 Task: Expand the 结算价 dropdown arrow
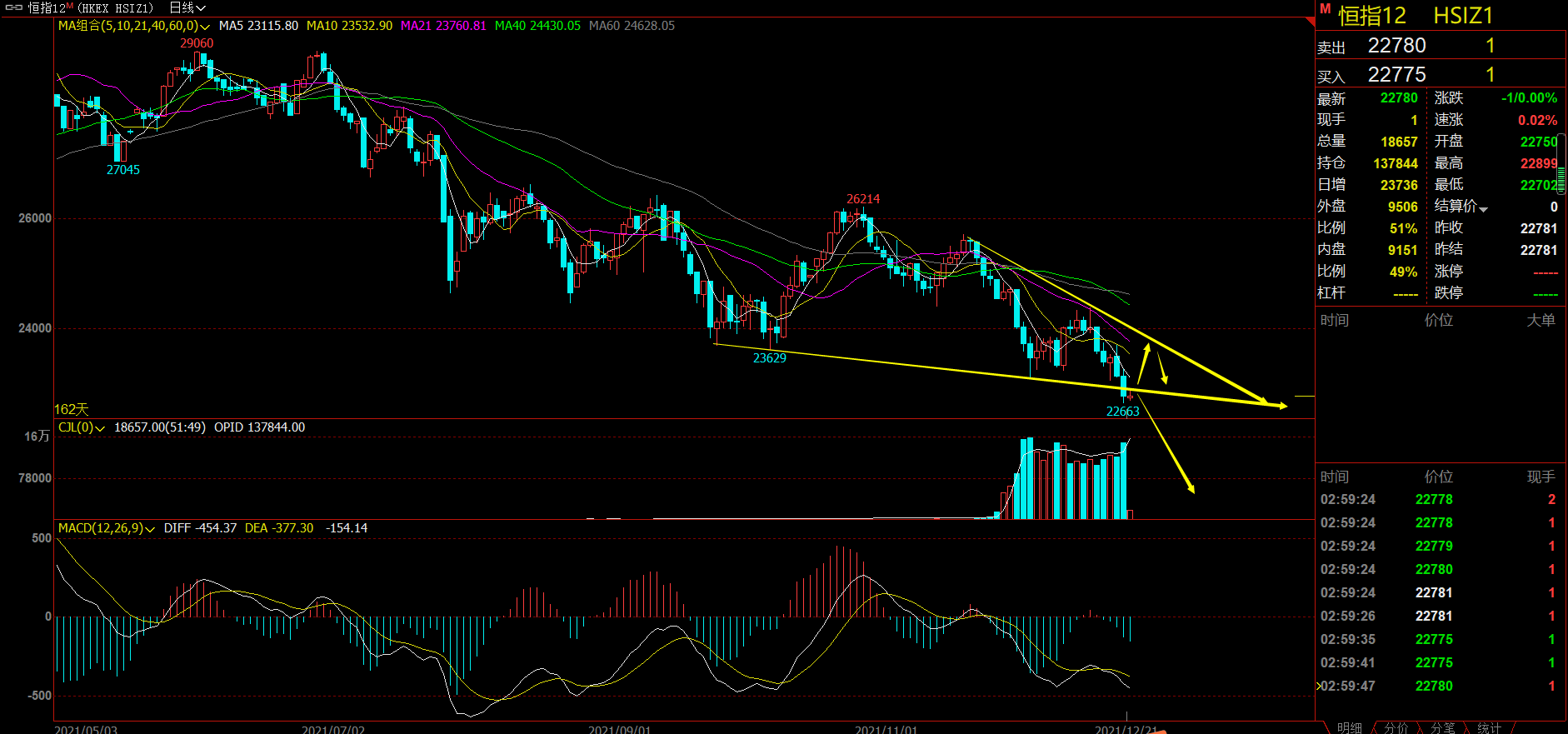1483,208
